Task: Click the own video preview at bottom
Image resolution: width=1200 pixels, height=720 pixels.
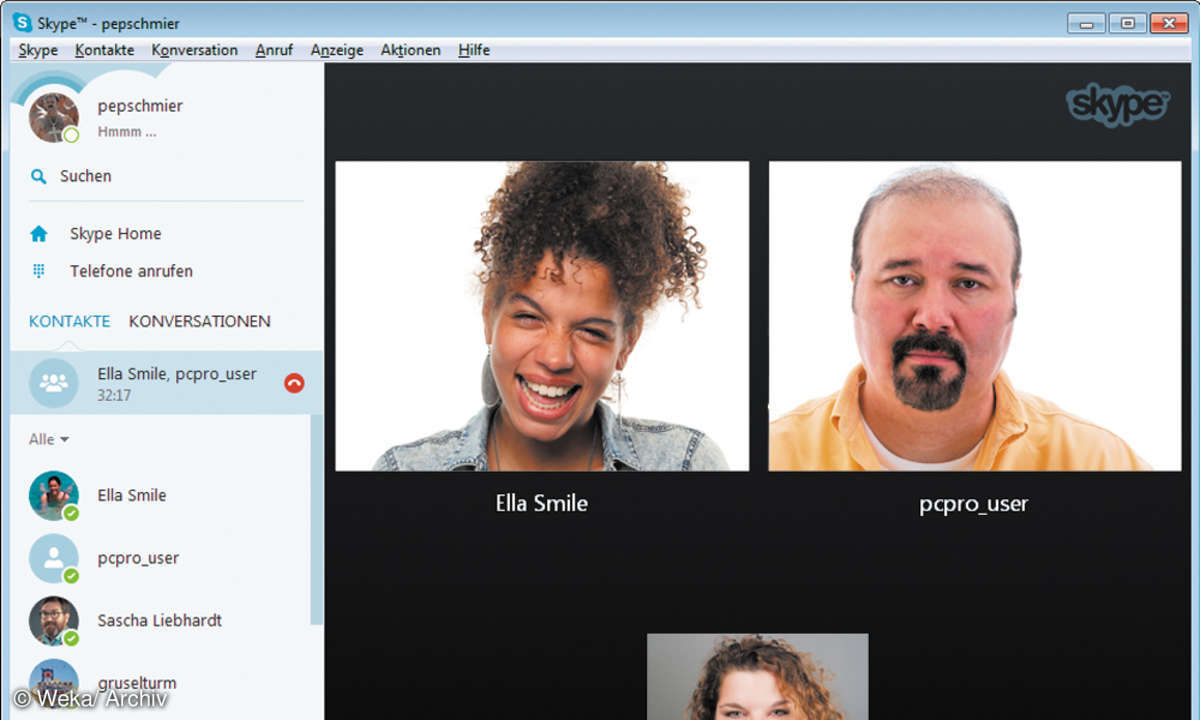Action: click(x=758, y=676)
